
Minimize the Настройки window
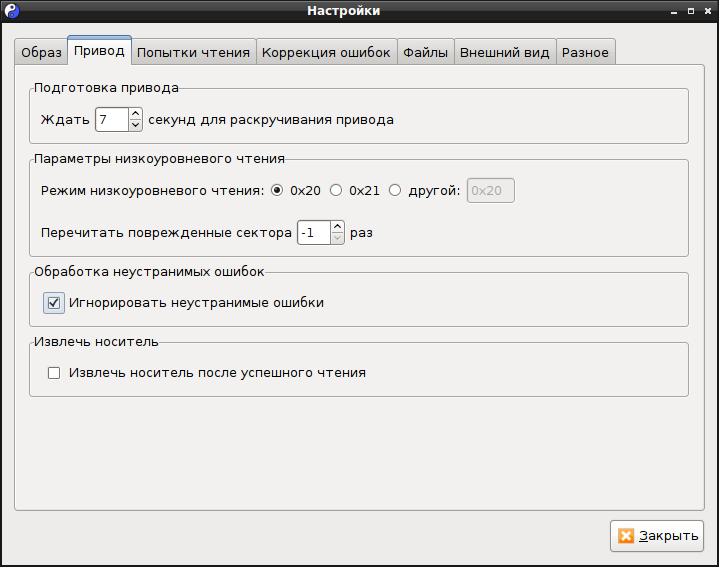[x=674, y=11]
